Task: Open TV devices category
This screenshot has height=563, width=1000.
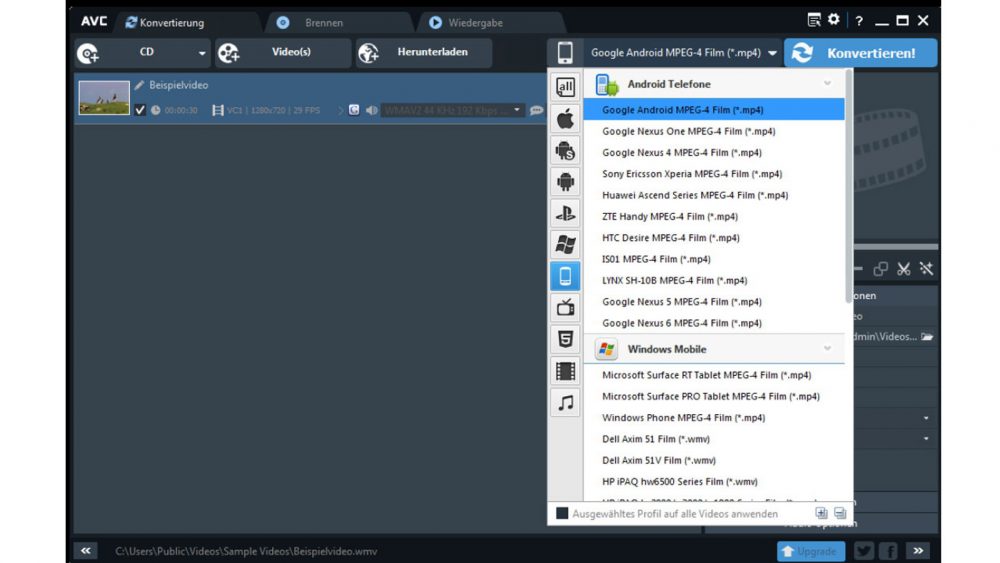Action: click(565, 307)
